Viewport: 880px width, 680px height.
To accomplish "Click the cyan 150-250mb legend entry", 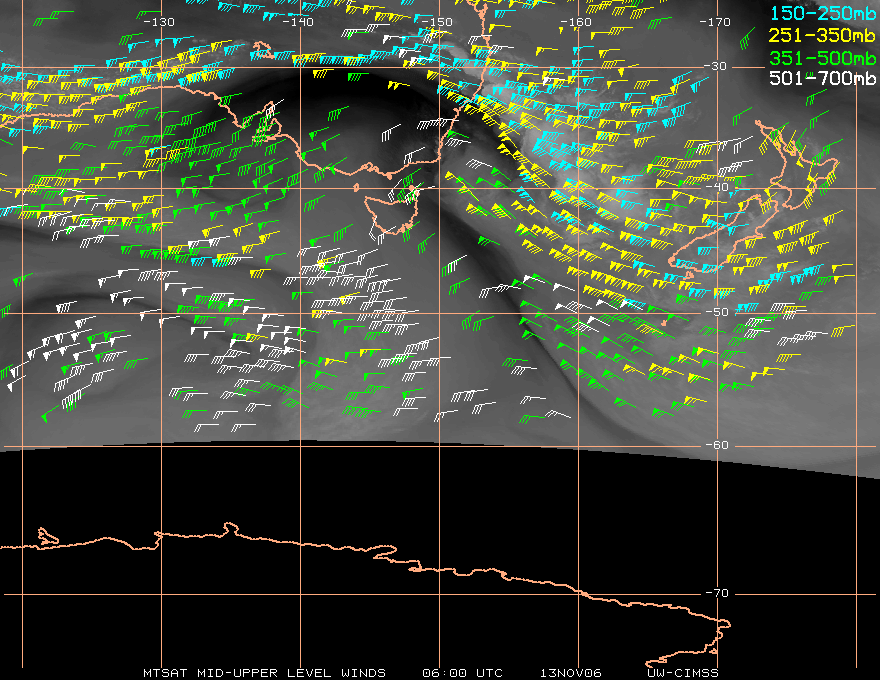I will (822, 13).
